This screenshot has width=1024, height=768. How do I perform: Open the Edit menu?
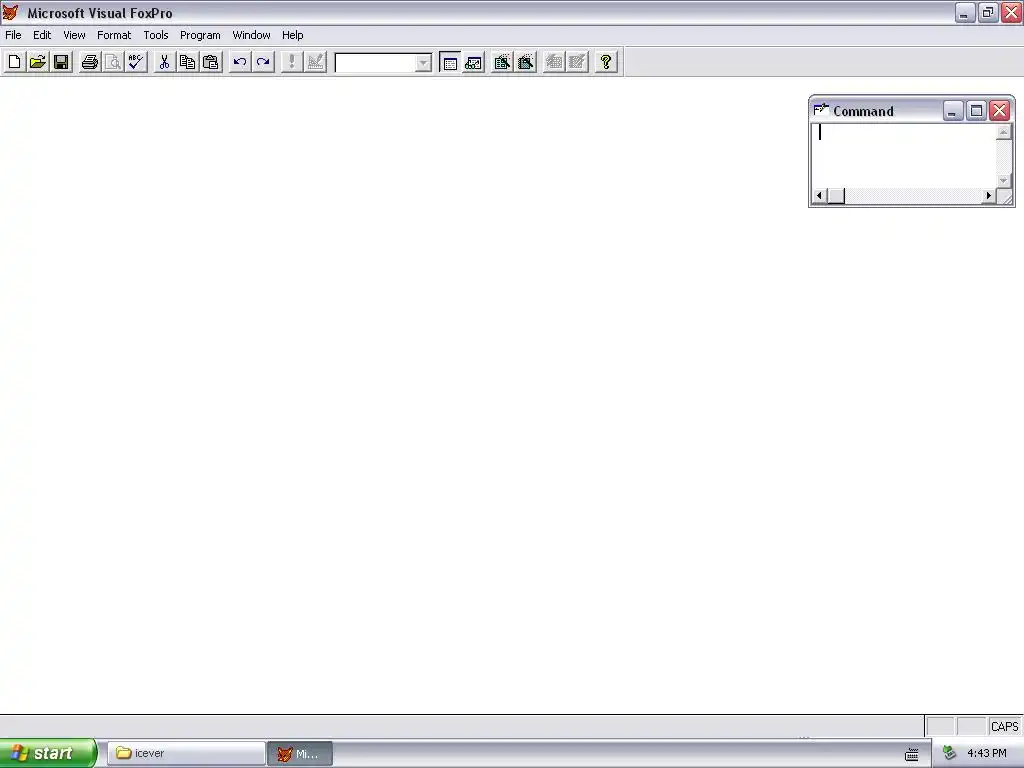pyautogui.click(x=42, y=35)
